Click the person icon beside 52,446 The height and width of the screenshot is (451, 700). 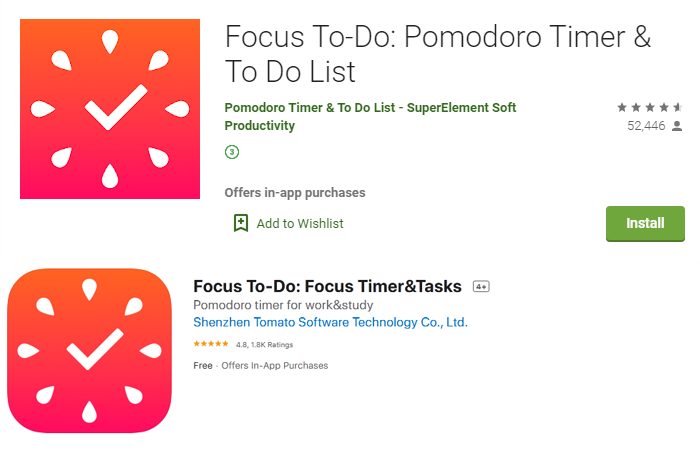[x=677, y=126]
